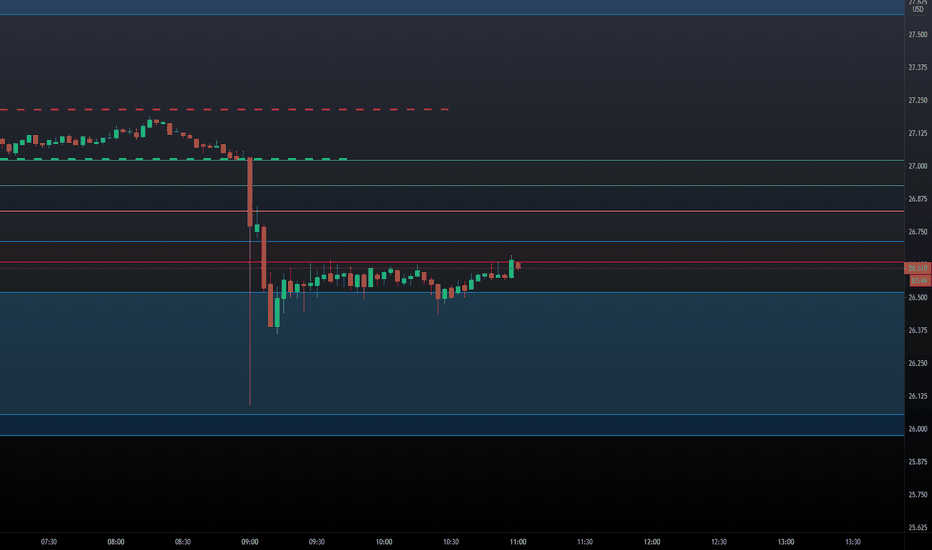This screenshot has width=932, height=550.
Task: Click the 25.875 price axis label
Action: tap(918, 461)
